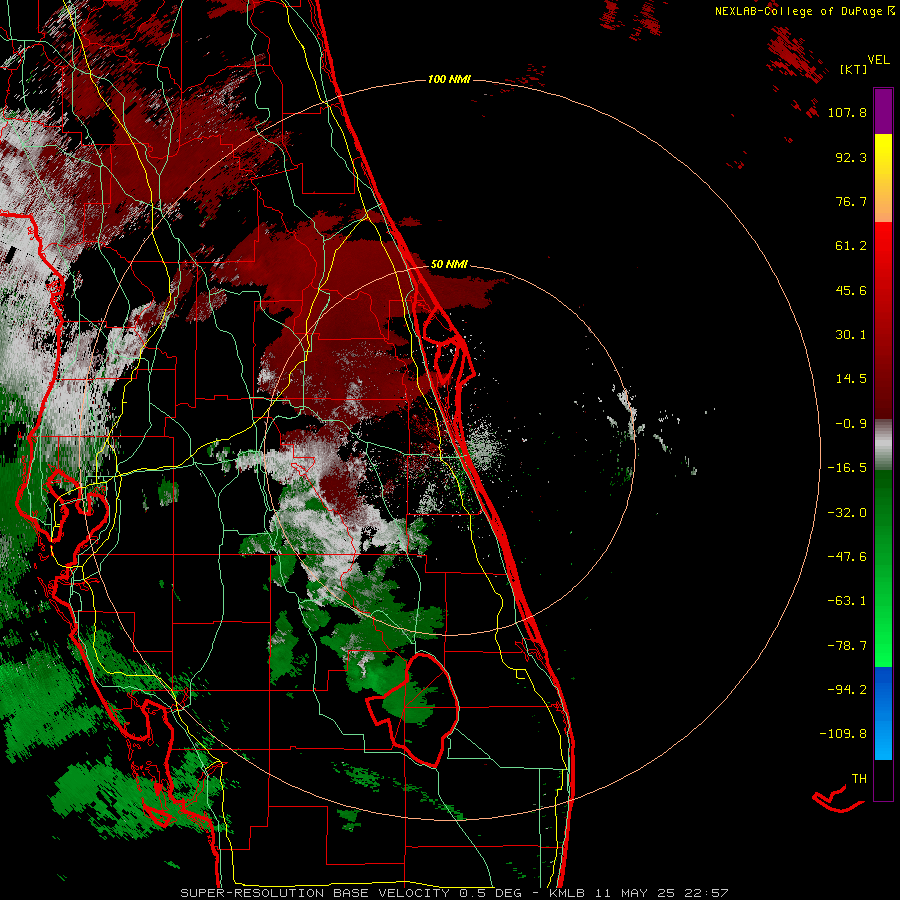
Task: Pick the gray near-zero segment of color bar
Action: [883, 445]
